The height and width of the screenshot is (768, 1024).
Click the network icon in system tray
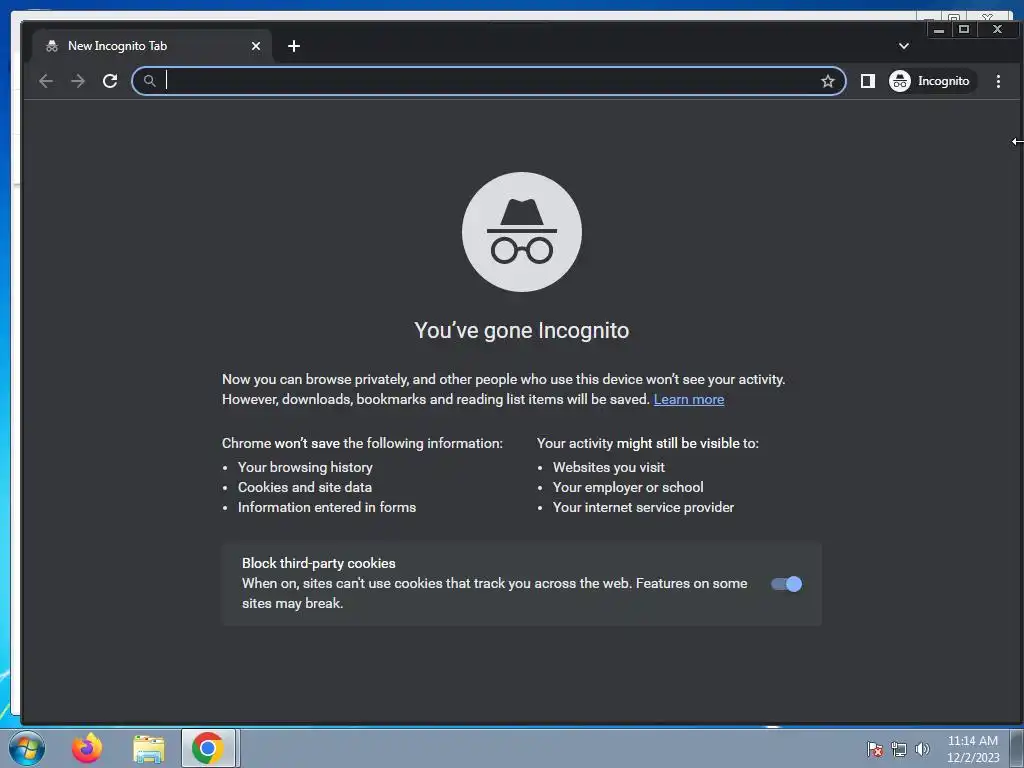pos(899,749)
